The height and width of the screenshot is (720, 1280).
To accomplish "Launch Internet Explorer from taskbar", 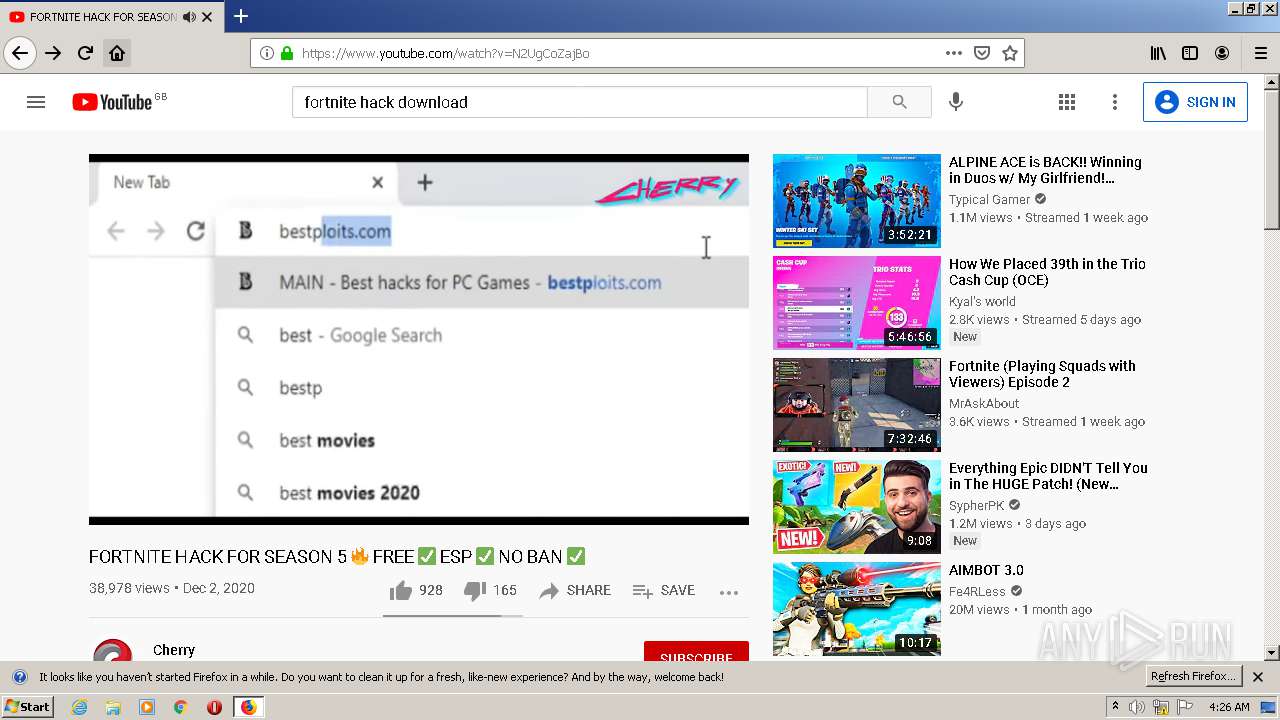I will [79, 707].
